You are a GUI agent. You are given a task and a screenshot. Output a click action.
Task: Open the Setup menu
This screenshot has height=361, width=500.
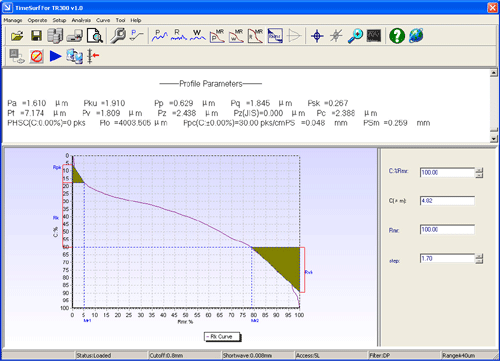click(59, 20)
